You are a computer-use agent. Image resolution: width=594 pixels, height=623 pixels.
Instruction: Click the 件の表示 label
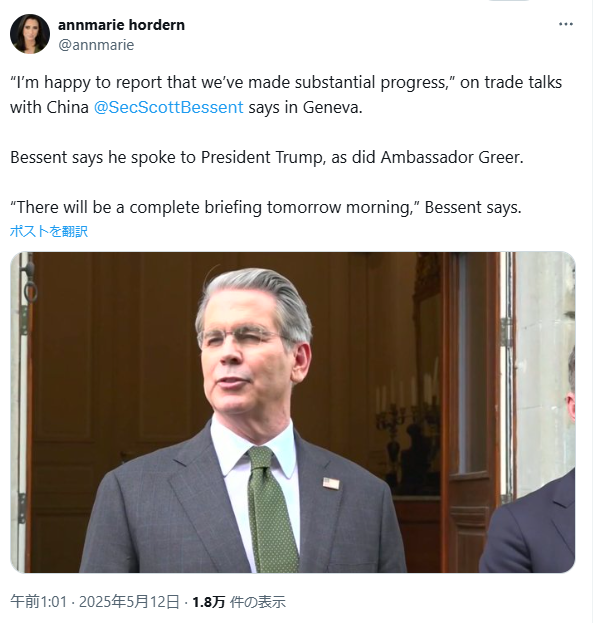(257, 602)
